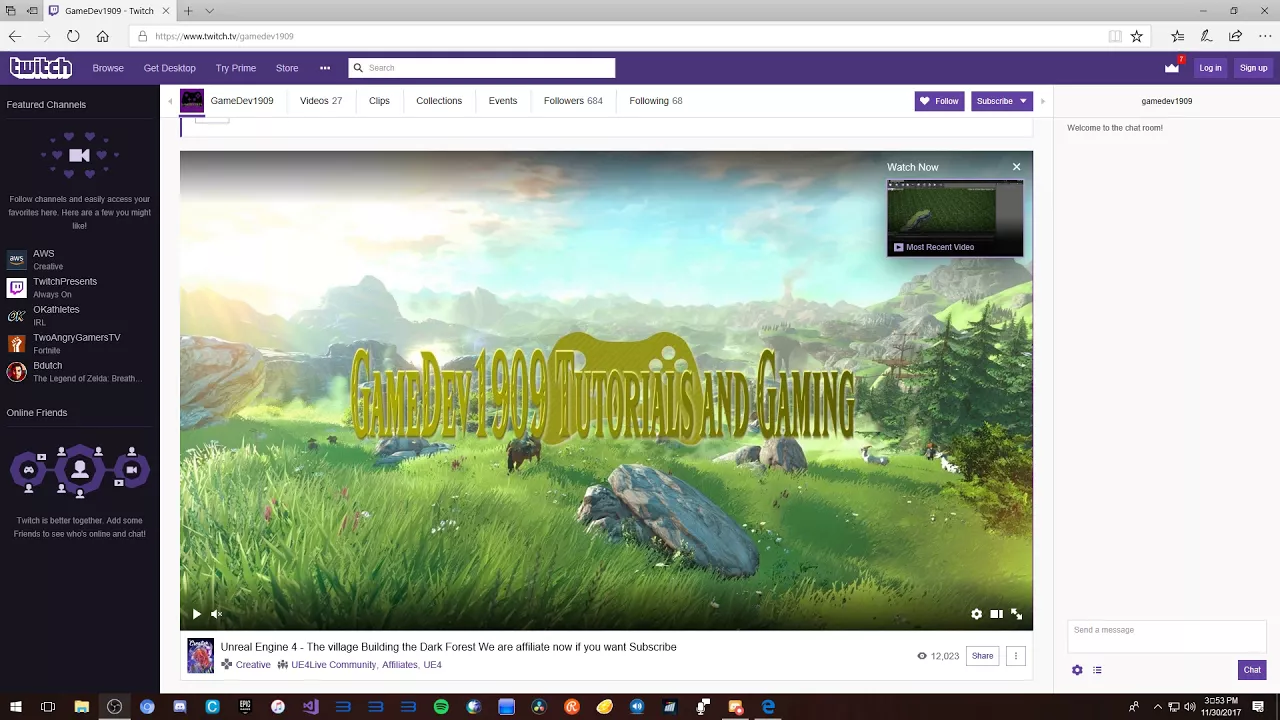The height and width of the screenshot is (720, 1280).
Task: Open Most Recent Video thumbnail
Action: 955,218
